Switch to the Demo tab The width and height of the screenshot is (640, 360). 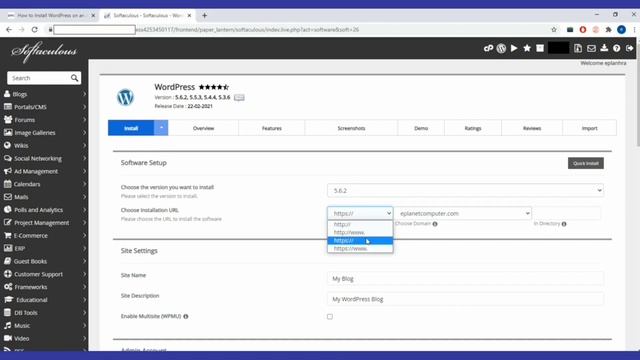pyautogui.click(x=421, y=128)
